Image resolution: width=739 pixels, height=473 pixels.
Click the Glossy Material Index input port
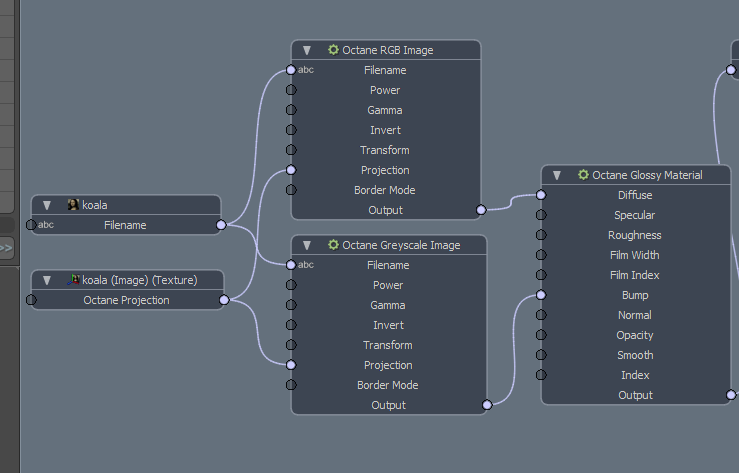[x=541, y=375]
